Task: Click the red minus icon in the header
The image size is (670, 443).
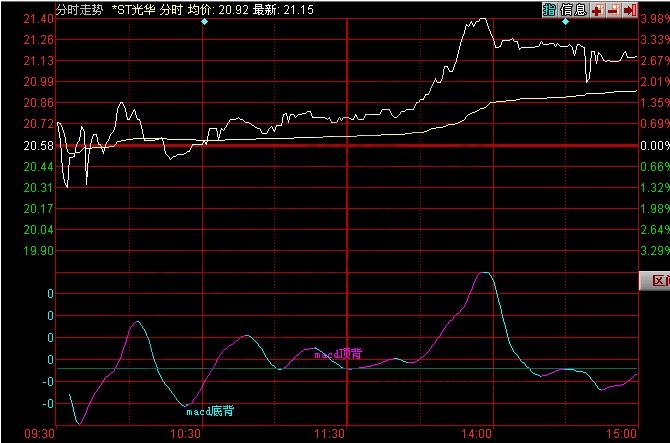Action: pos(611,9)
